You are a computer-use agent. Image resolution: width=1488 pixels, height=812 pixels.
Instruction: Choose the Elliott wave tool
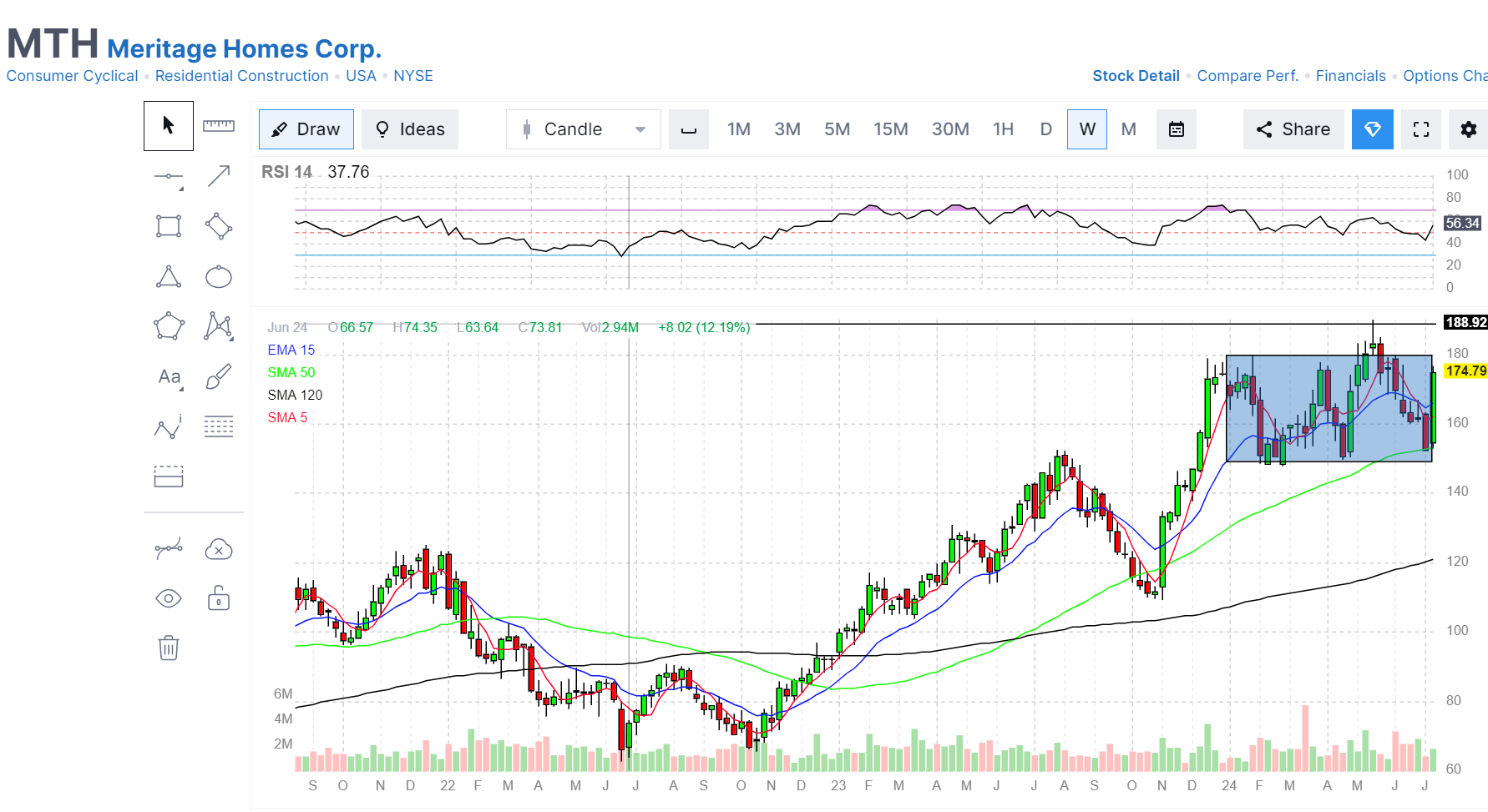coord(169,426)
